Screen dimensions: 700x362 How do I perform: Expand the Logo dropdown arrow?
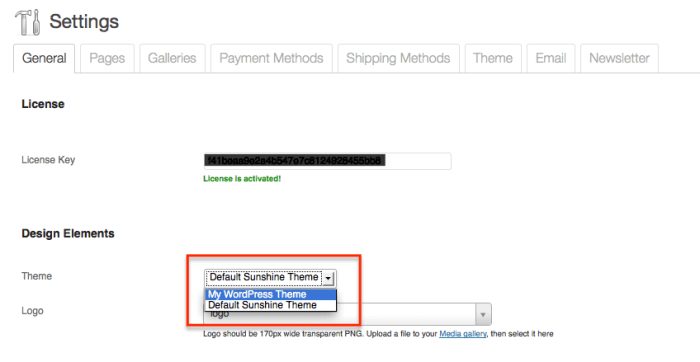pos(483,315)
